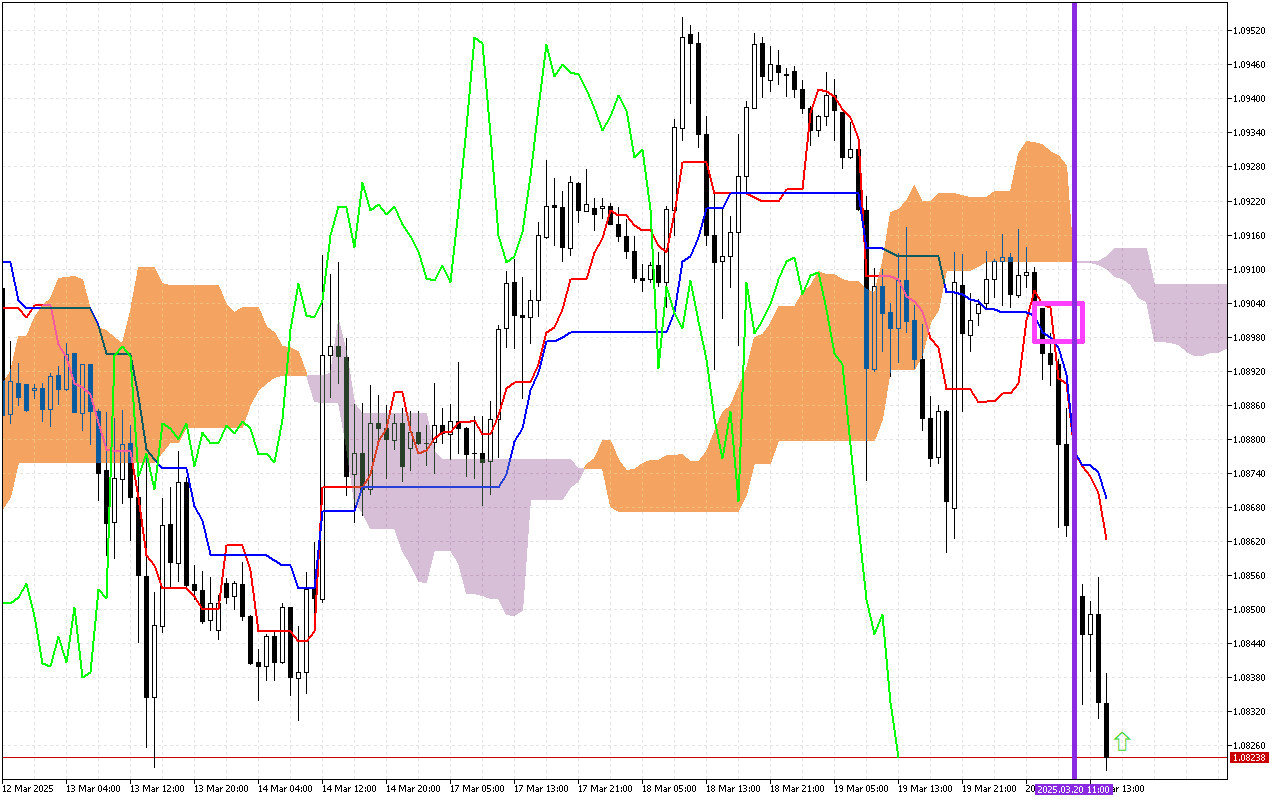This screenshot has height=800, width=1280.
Task: Pick the 19 Mar 21:00 time label
Action: point(988,789)
